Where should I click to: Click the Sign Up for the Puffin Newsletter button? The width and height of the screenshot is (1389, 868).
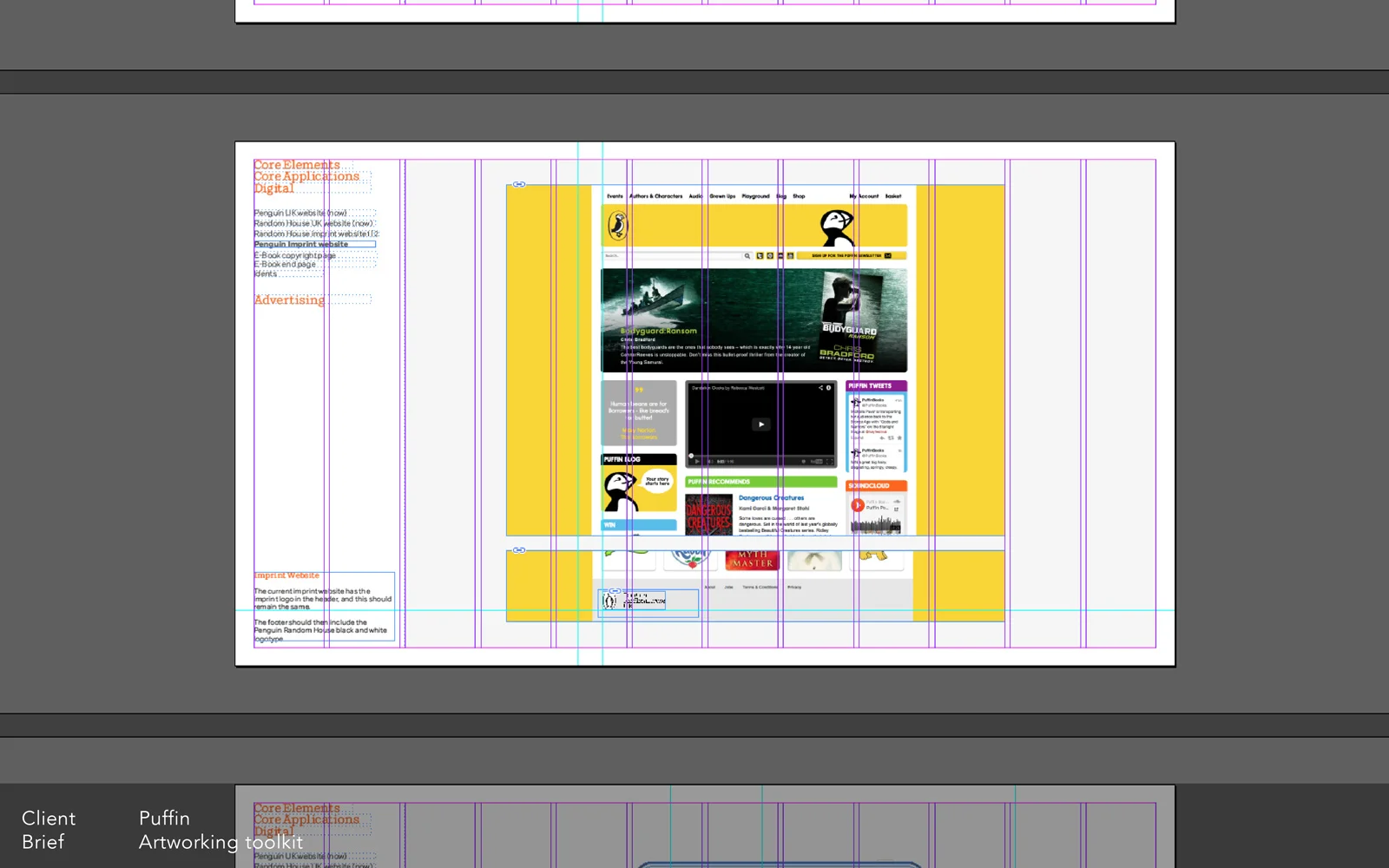(847, 254)
